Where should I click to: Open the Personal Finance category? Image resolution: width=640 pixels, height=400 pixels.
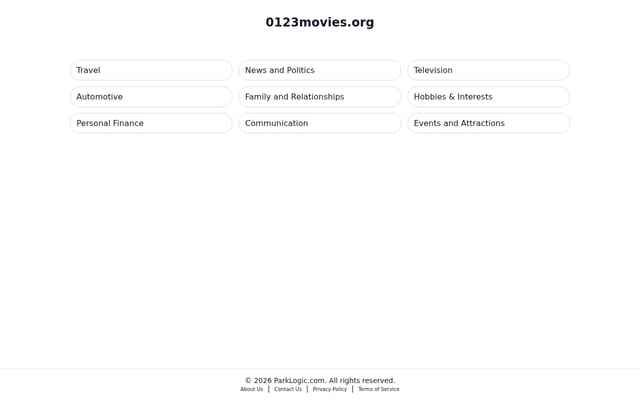click(151, 123)
